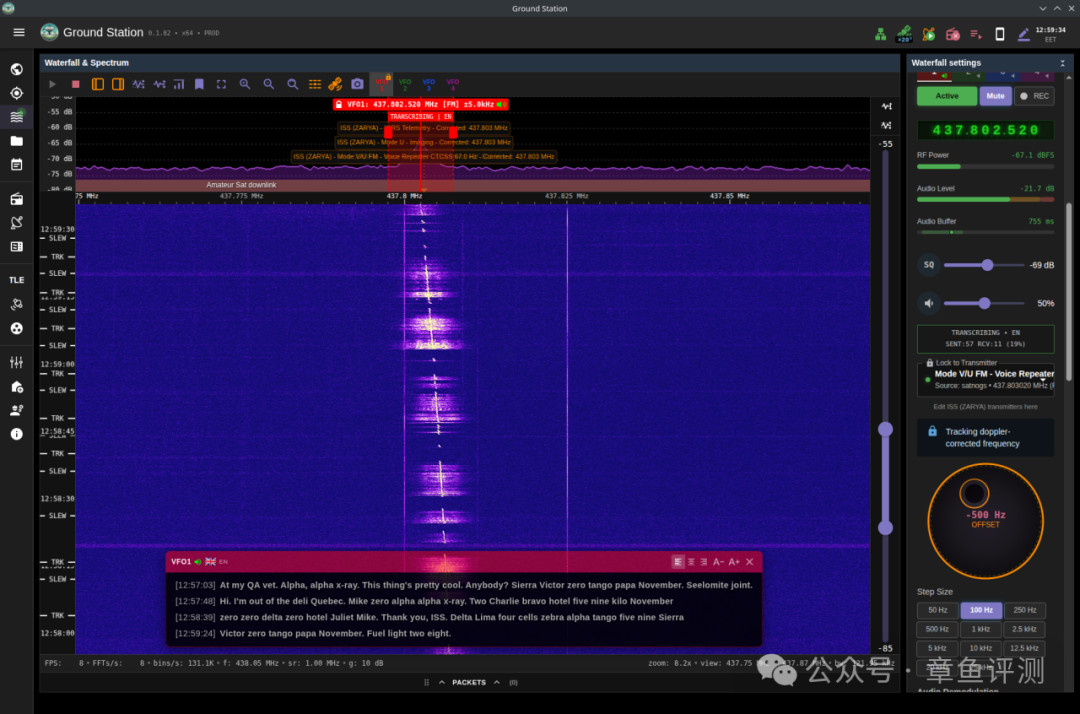The width and height of the screenshot is (1080, 714).
Task: Adjust the volume slider at 50%
Action: [985, 303]
